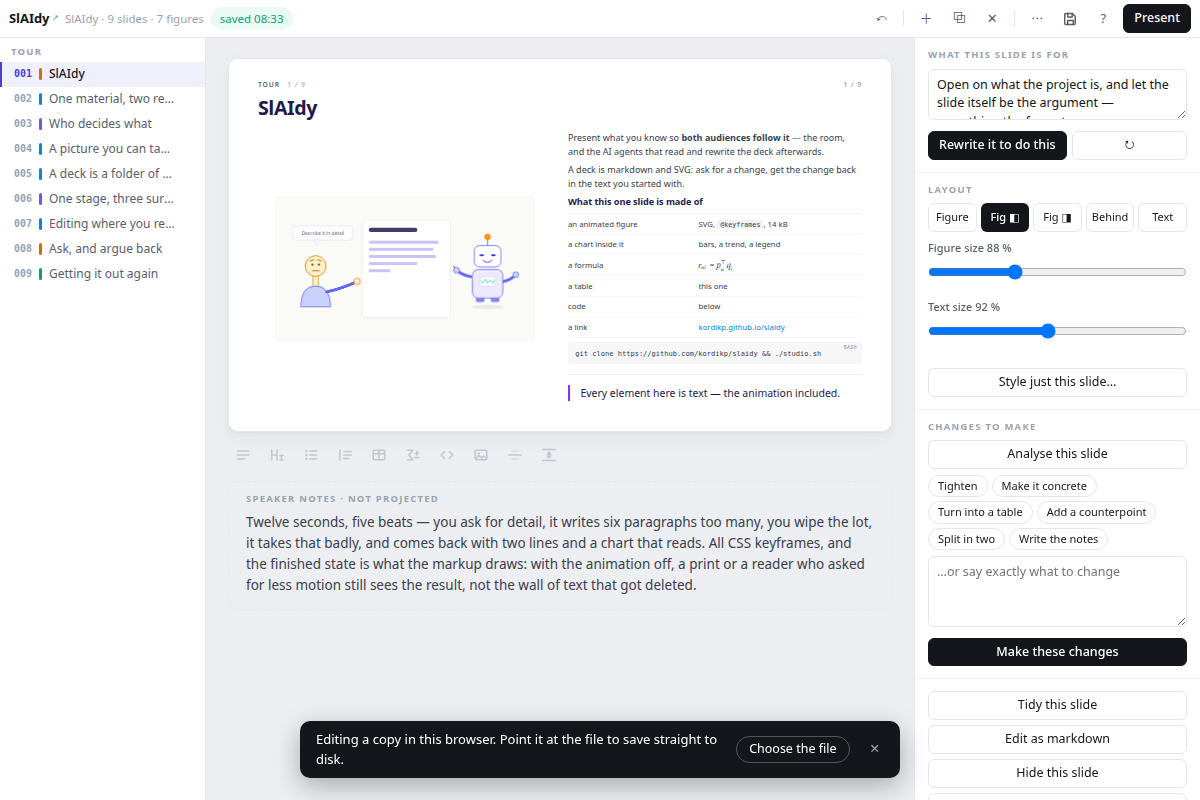Image resolution: width=1200 pixels, height=800 pixels.
Task: Click the 'saved 08:33' status badge
Action: coord(252,19)
